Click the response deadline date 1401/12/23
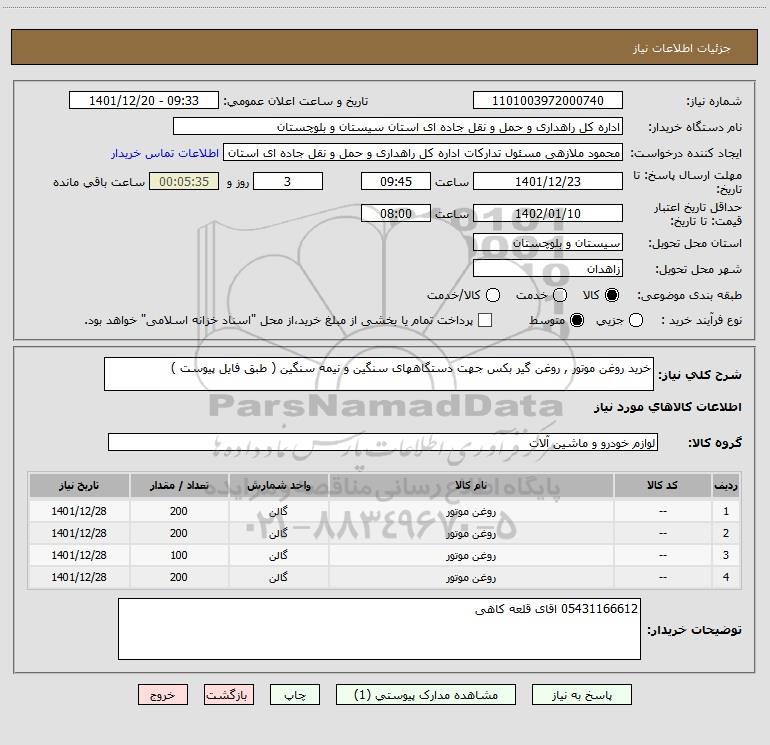 pyautogui.click(x=548, y=181)
